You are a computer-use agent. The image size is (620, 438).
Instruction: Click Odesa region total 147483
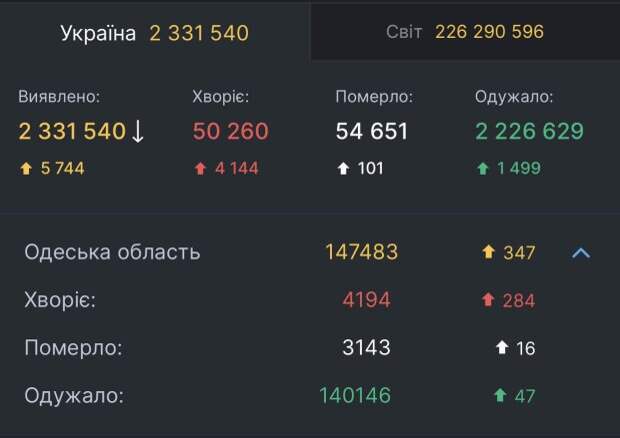click(x=361, y=252)
